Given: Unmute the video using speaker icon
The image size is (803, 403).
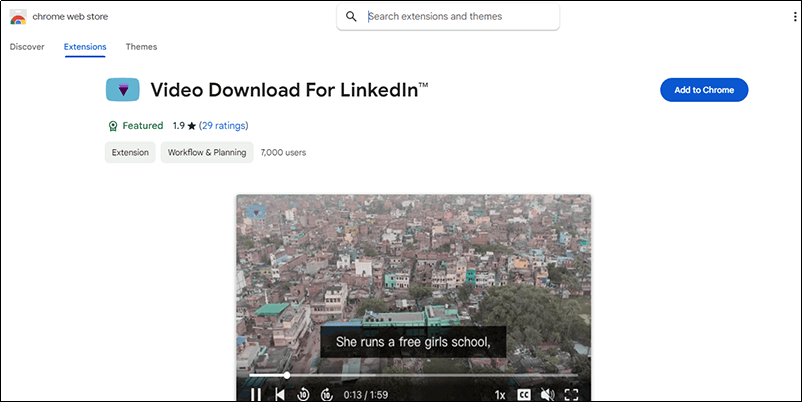Looking at the screenshot, I should pyautogui.click(x=547, y=395).
